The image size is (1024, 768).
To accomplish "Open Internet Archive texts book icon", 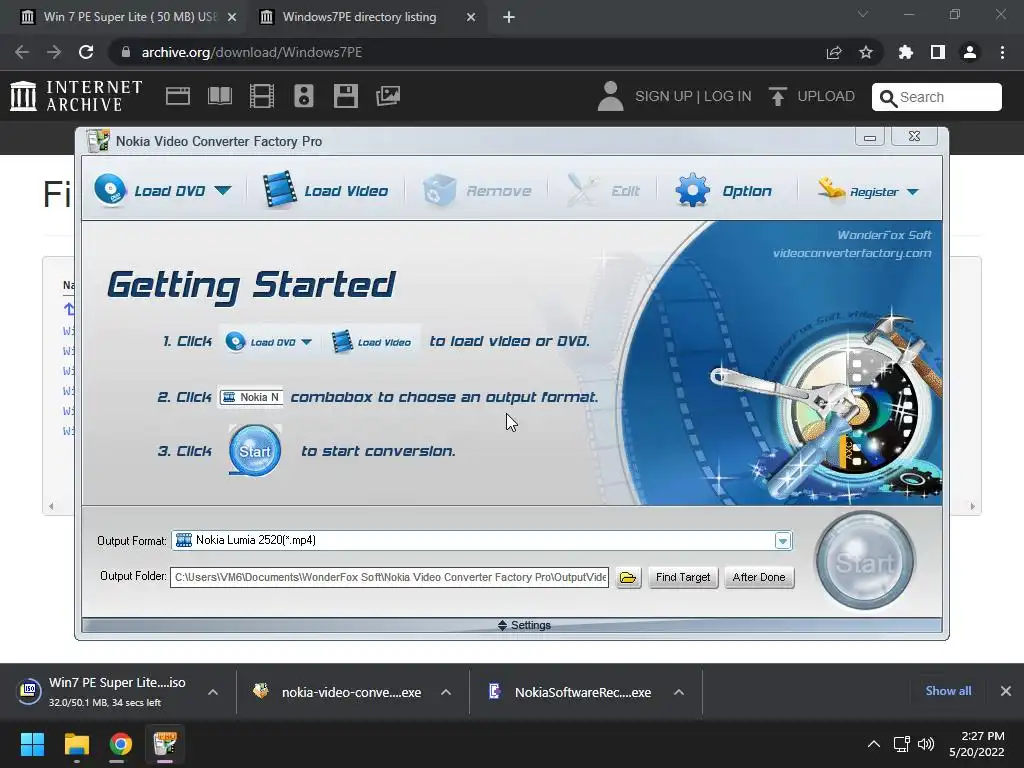I will coord(219,96).
